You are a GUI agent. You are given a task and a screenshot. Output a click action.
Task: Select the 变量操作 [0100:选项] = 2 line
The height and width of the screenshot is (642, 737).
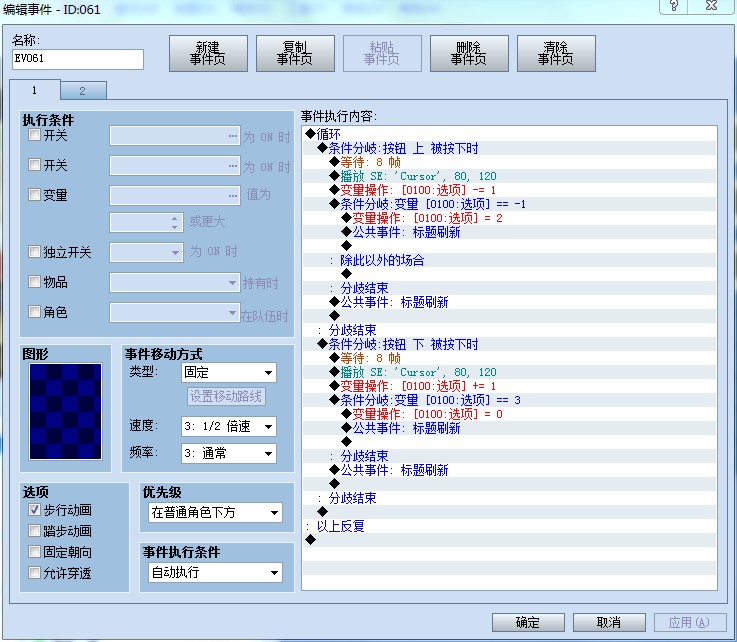coord(510,218)
